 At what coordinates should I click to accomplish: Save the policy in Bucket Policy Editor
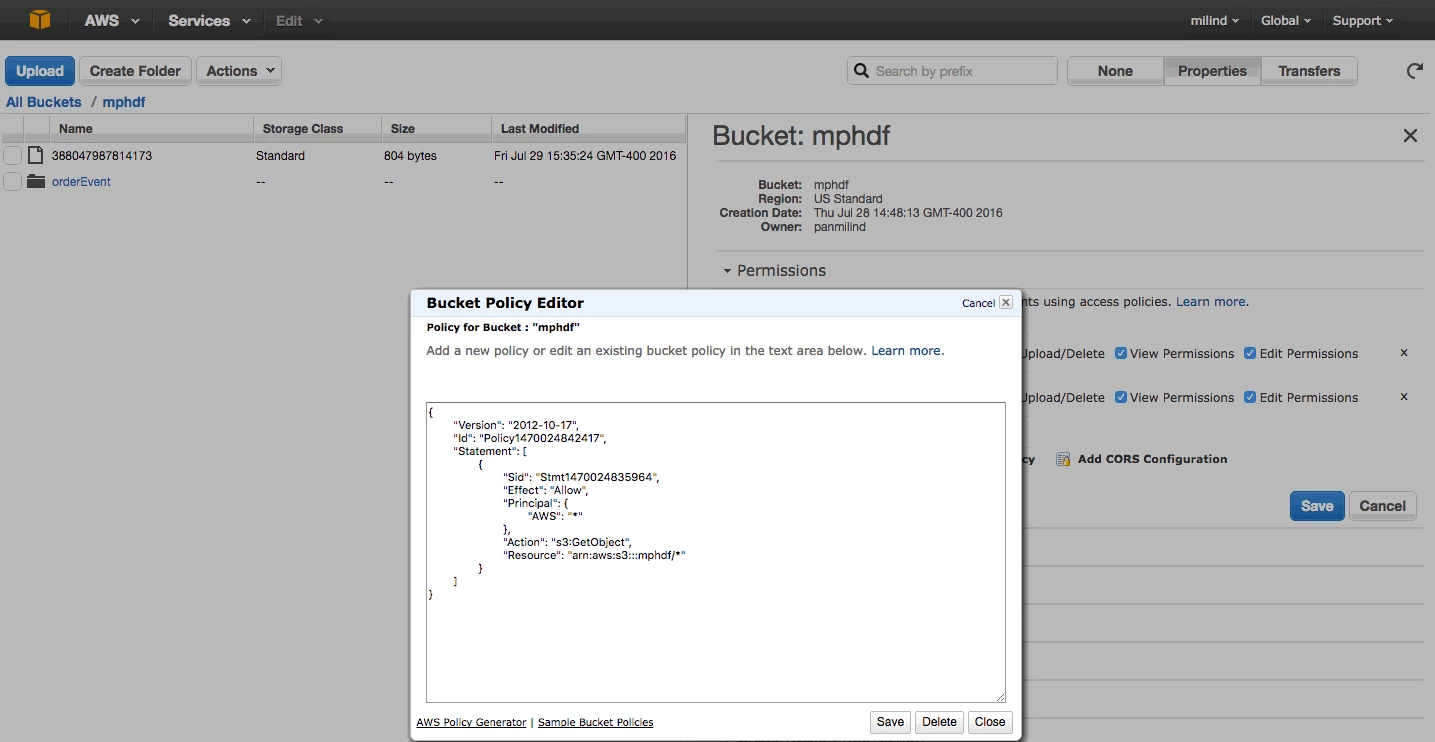[x=890, y=722]
